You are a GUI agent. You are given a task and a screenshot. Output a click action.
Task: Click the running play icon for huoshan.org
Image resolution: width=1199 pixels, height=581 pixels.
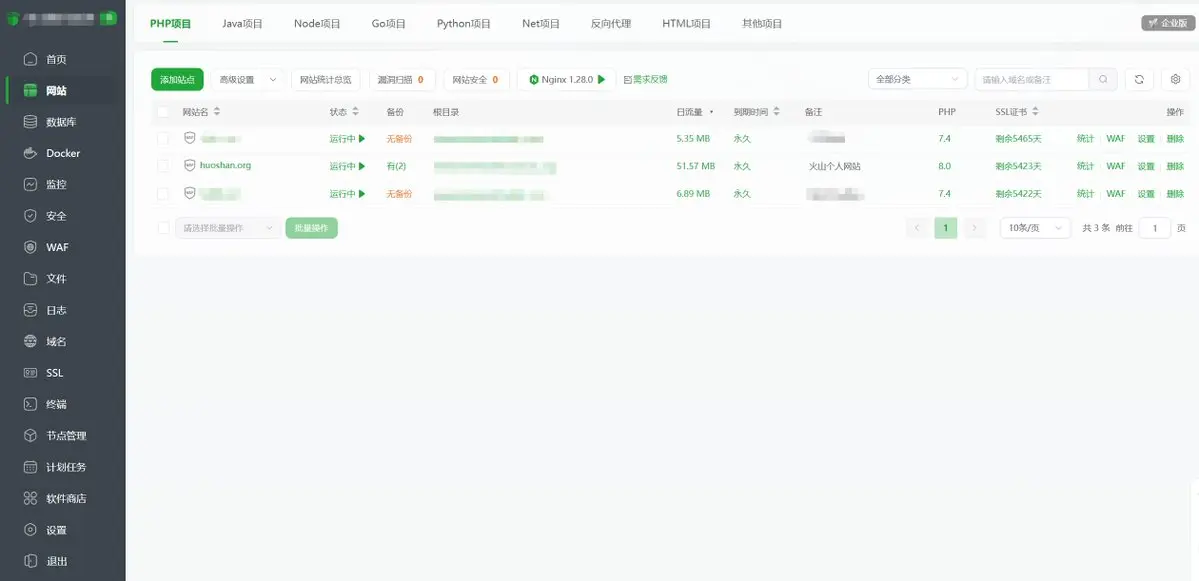[x=362, y=166]
